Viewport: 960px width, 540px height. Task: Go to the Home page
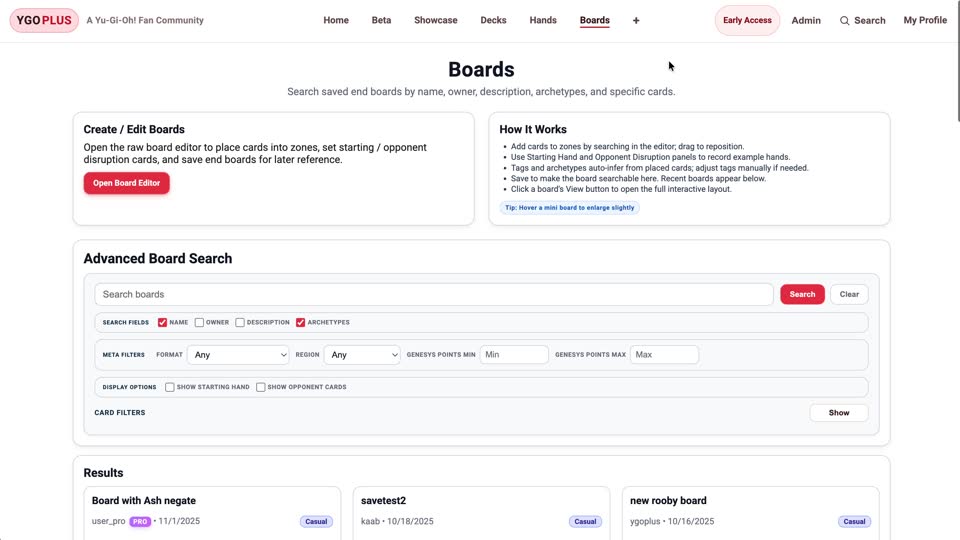coord(336,20)
